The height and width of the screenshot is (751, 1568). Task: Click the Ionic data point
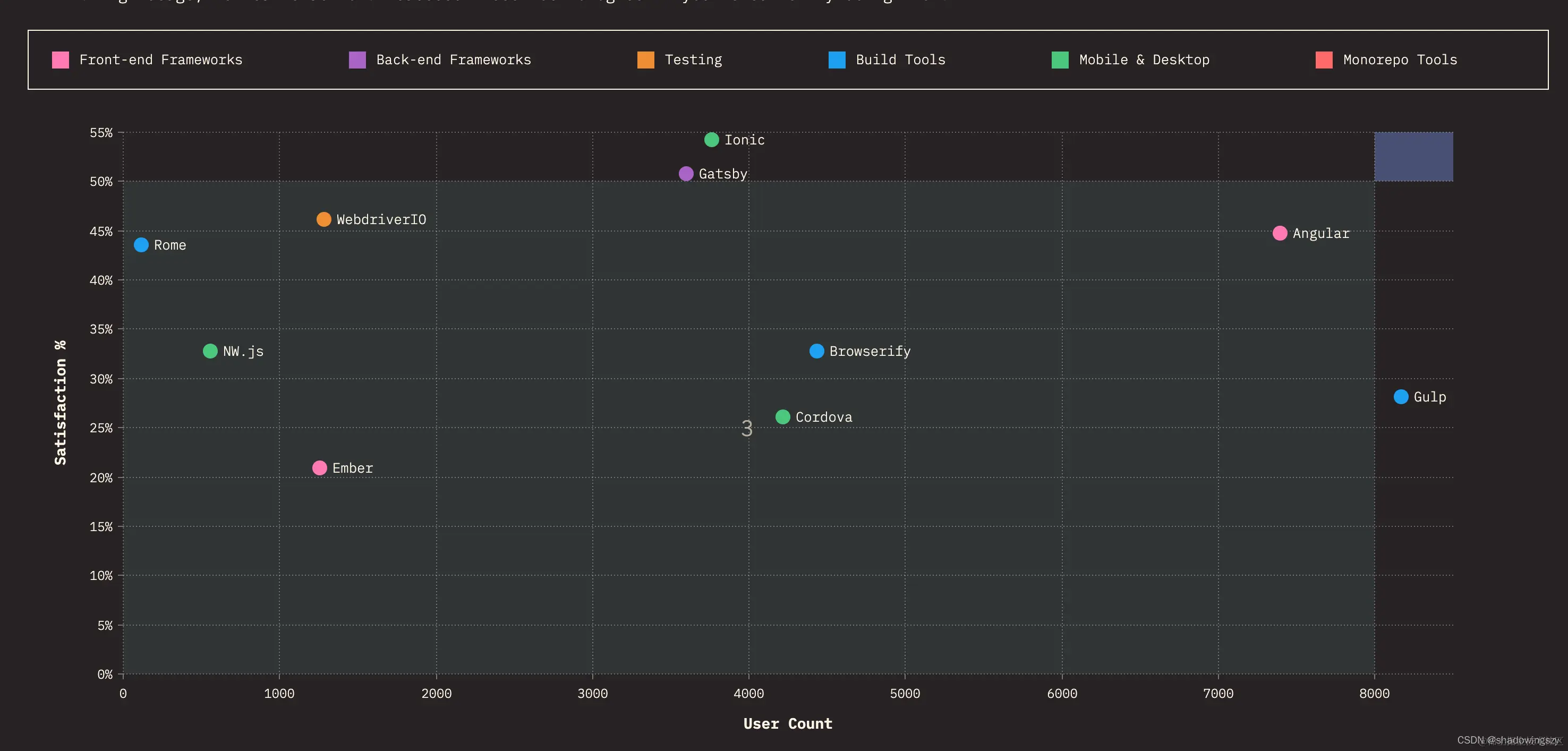click(x=711, y=140)
